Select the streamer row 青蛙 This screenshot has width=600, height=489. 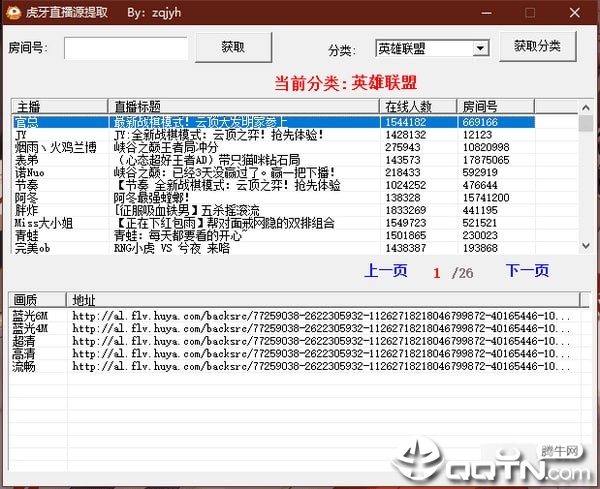coord(274,235)
